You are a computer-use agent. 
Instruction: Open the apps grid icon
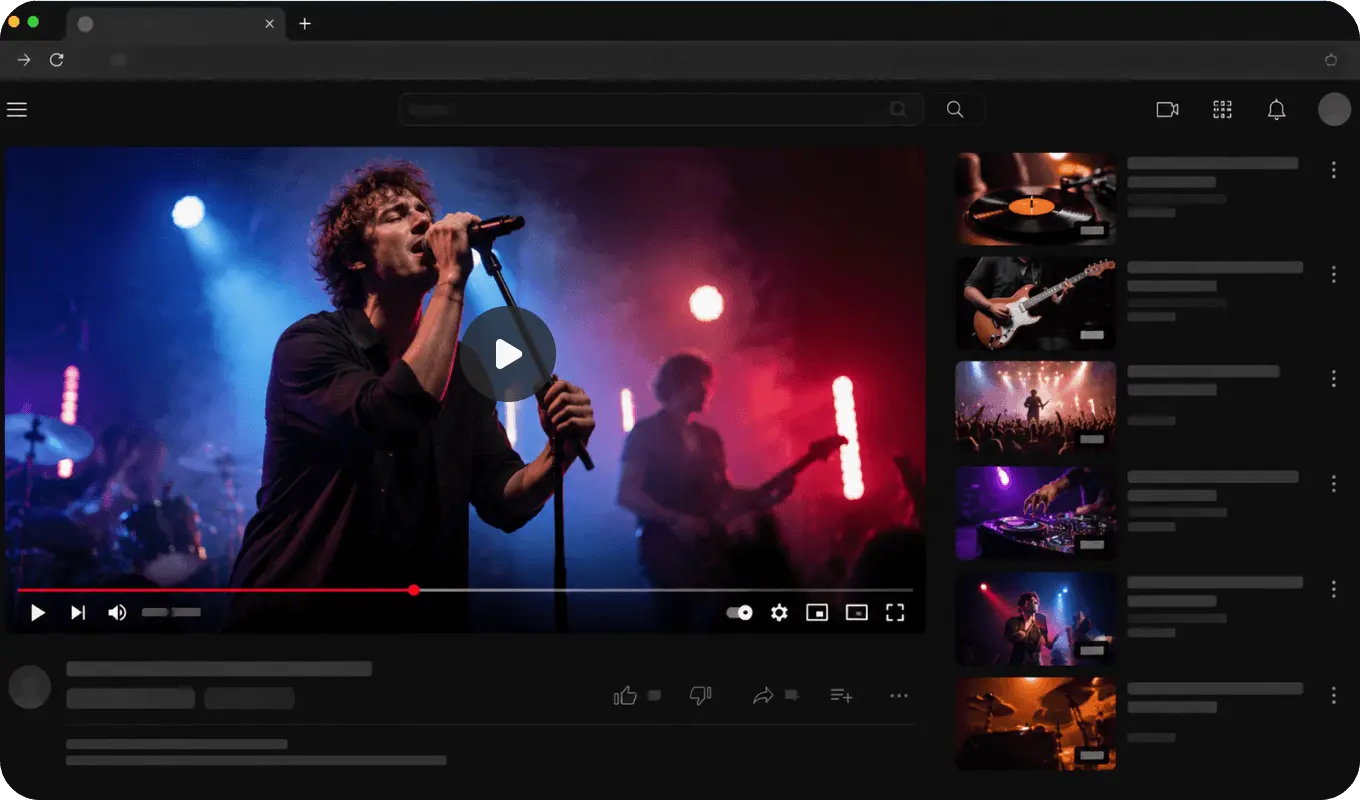click(1222, 110)
